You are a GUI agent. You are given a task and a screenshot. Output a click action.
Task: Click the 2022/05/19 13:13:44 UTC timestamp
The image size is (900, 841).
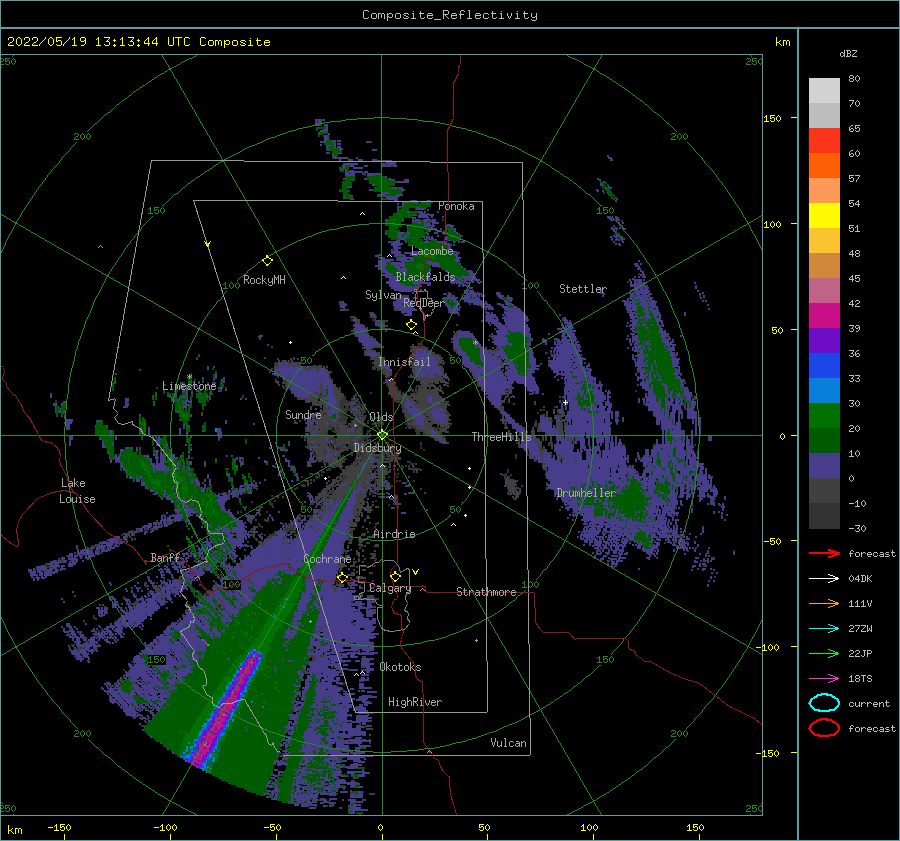(138, 42)
